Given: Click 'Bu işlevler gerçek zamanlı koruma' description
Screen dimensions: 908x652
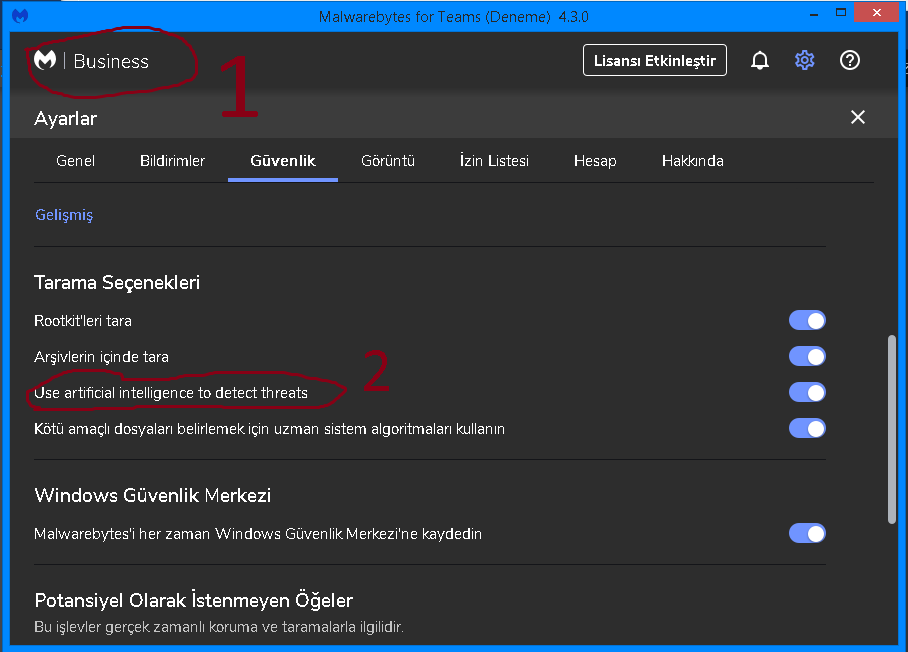Looking at the screenshot, I should [219, 627].
